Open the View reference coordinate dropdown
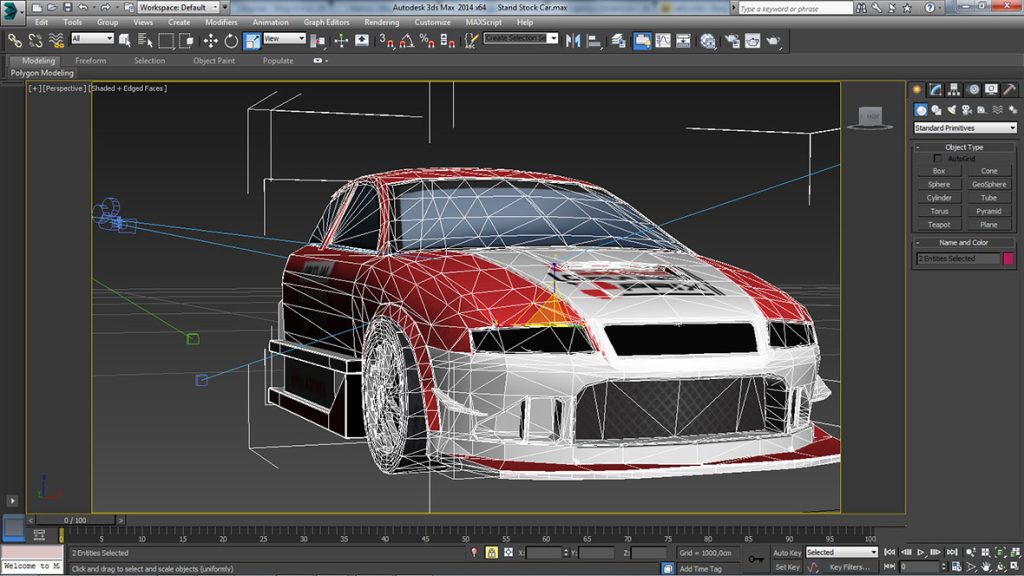This screenshot has width=1024, height=576. [285, 39]
